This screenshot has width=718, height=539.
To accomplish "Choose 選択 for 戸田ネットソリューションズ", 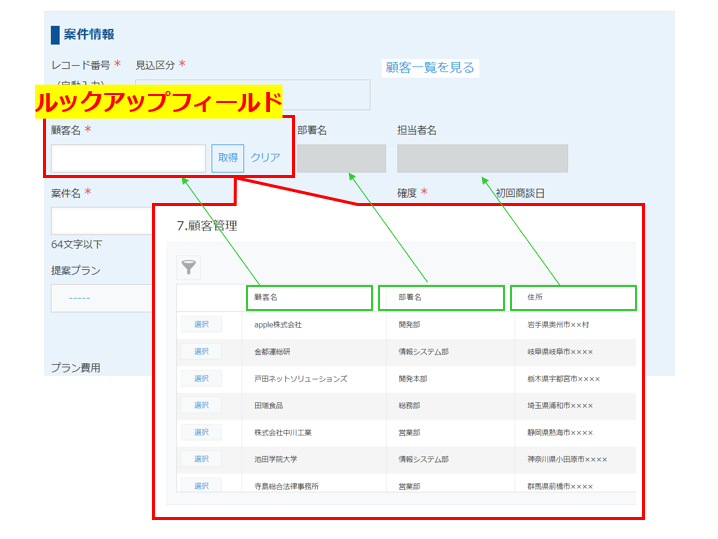I will click(x=201, y=378).
